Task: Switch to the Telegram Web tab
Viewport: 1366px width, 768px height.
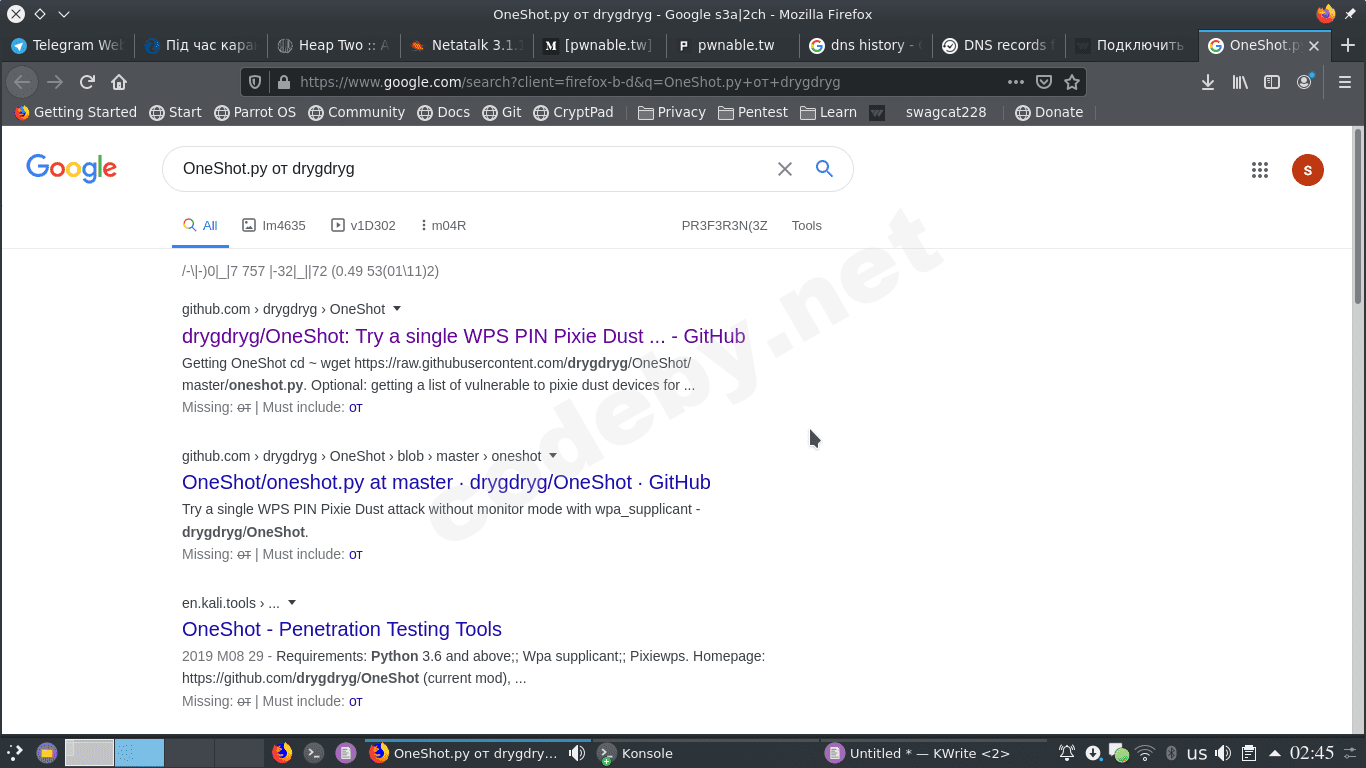Action: (68, 45)
